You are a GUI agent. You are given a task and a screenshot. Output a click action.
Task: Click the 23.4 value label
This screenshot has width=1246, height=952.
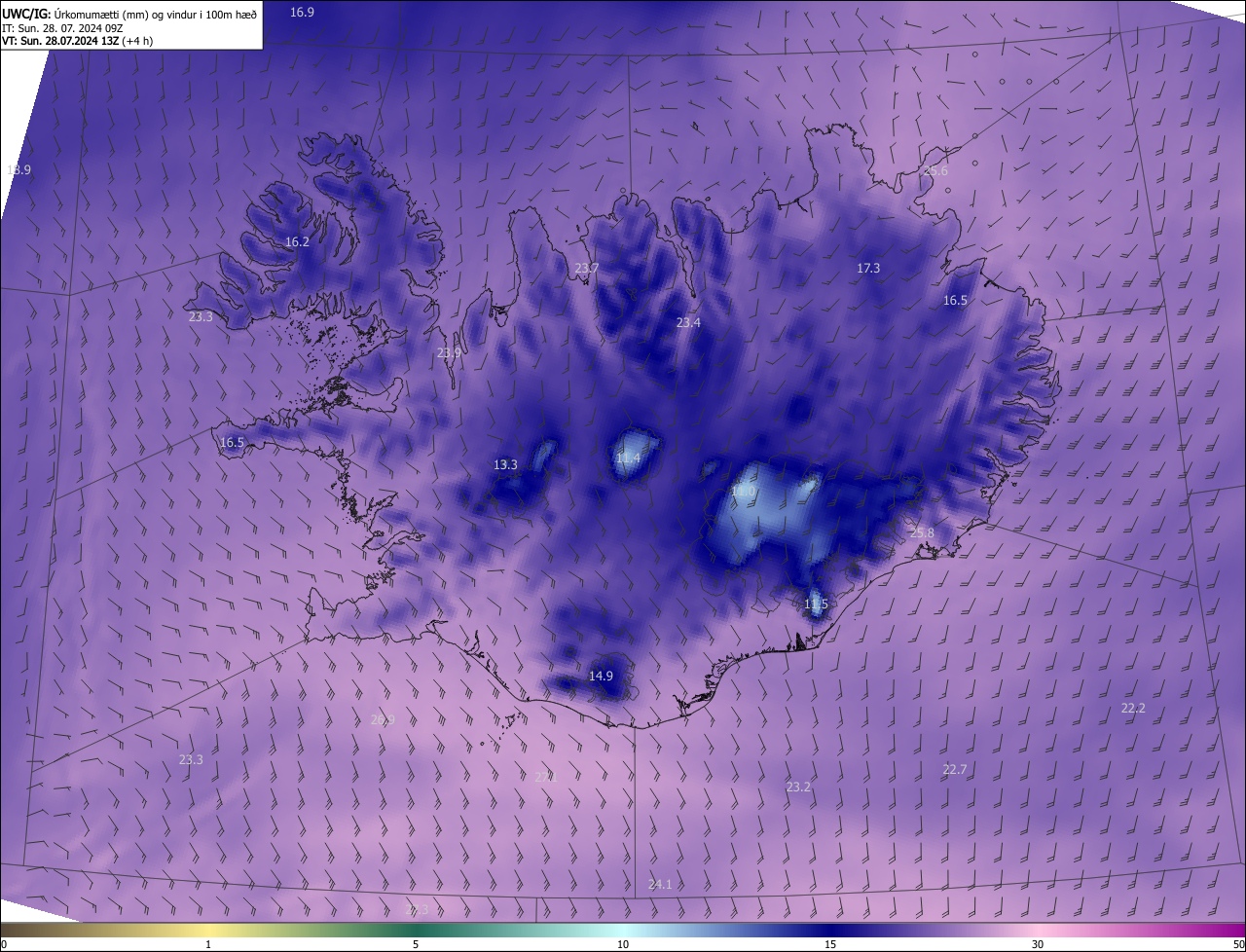pos(688,322)
